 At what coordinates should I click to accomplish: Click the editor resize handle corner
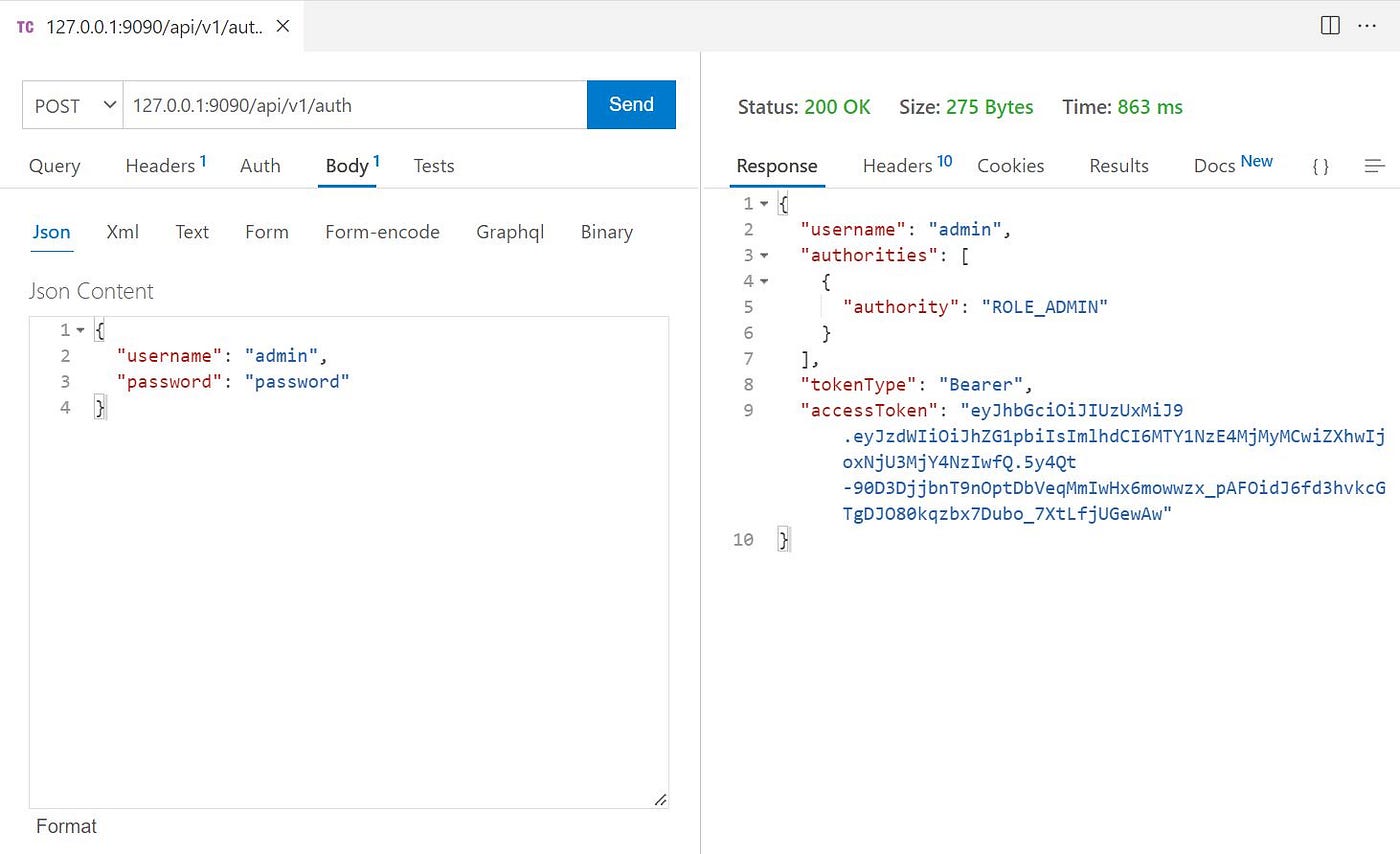(660, 799)
